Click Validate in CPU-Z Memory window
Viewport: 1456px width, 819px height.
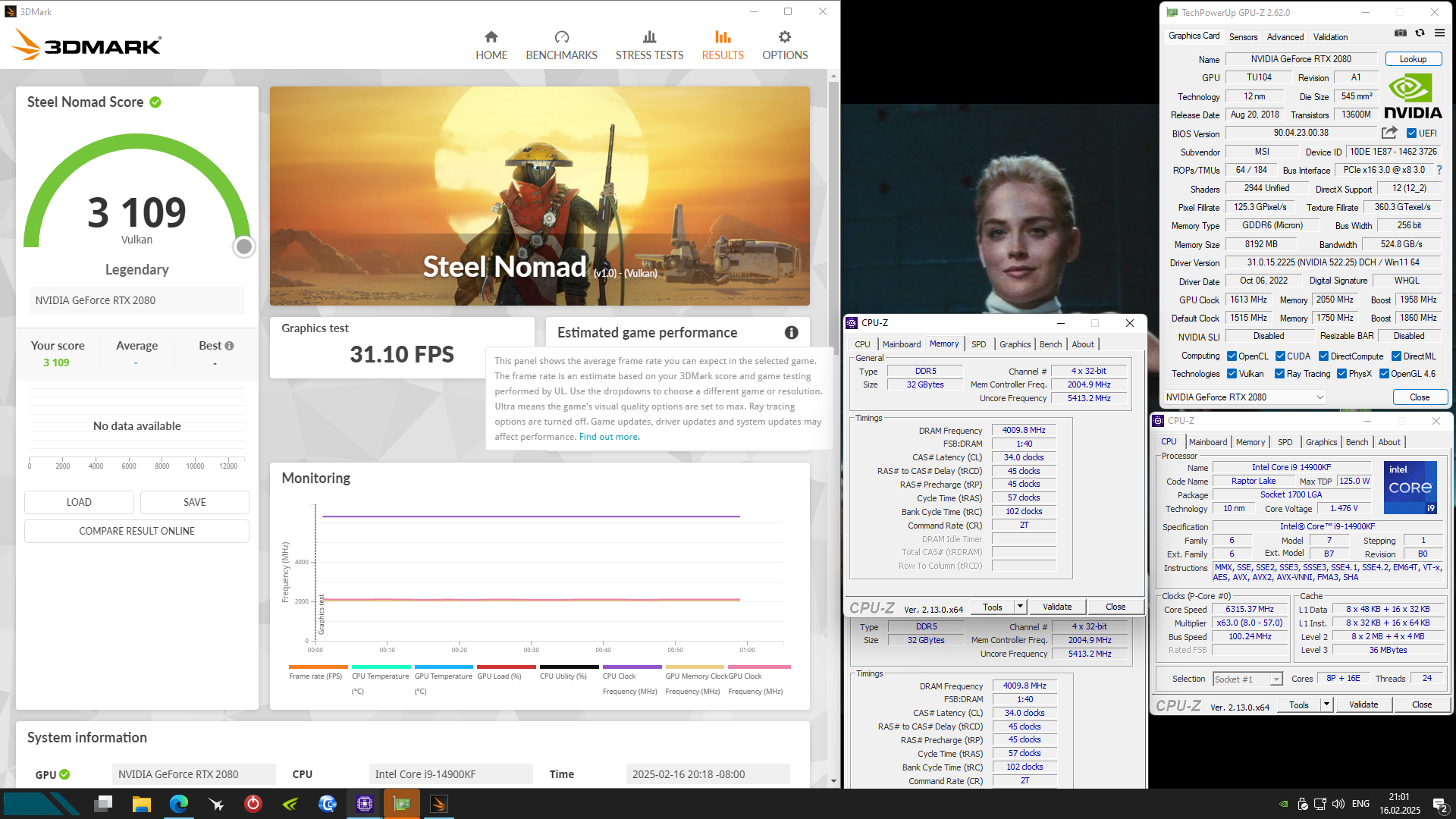(x=1057, y=607)
